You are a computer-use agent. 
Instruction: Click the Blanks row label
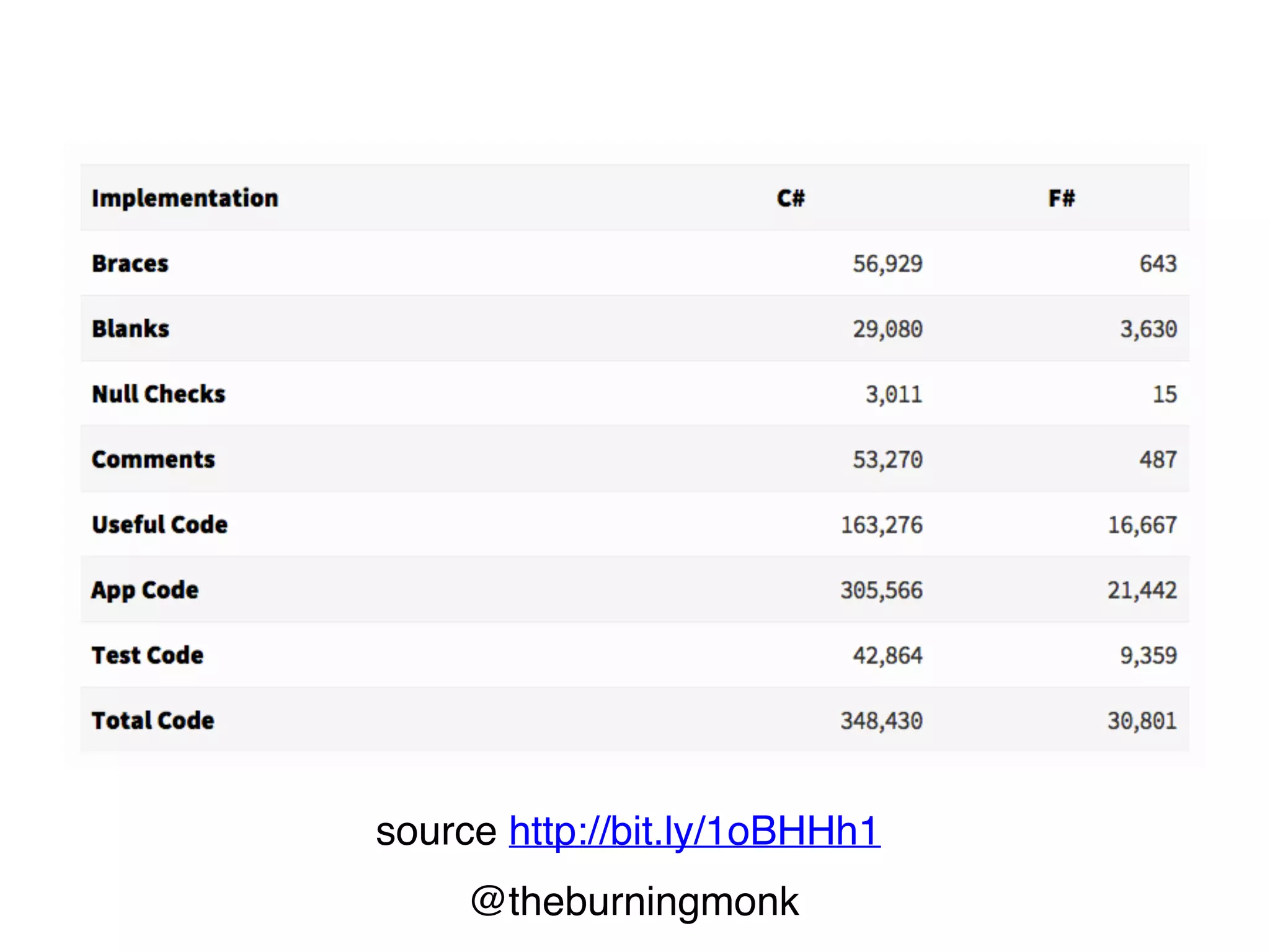click(130, 329)
